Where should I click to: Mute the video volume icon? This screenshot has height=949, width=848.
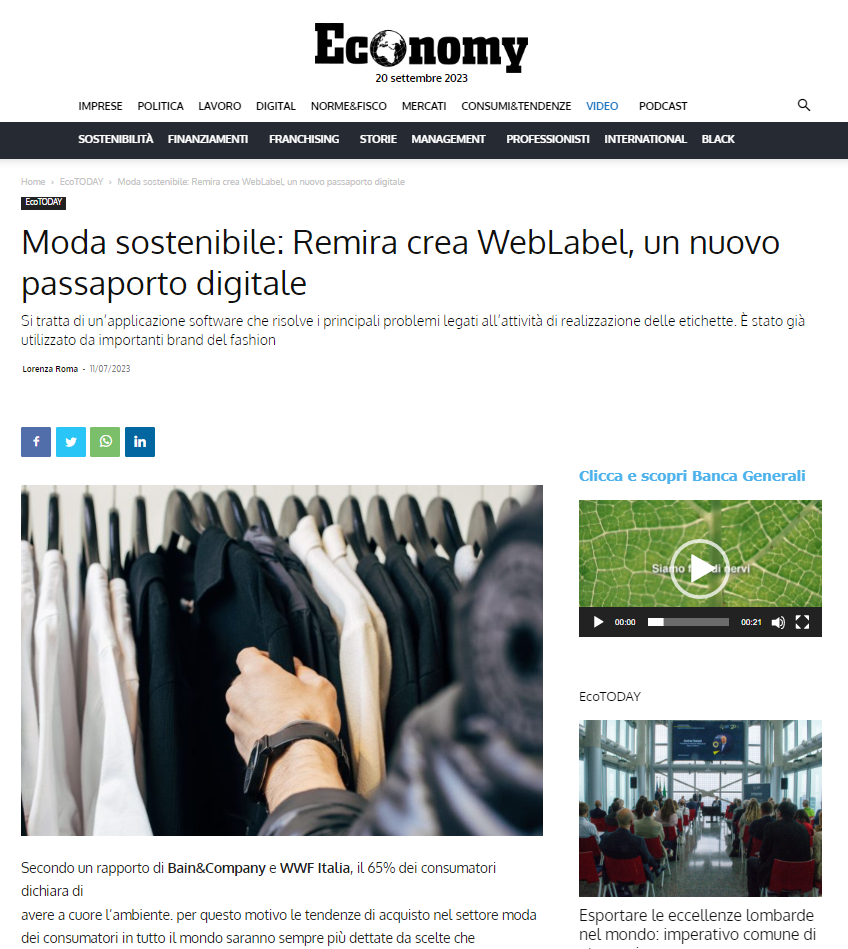click(x=778, y=622)
